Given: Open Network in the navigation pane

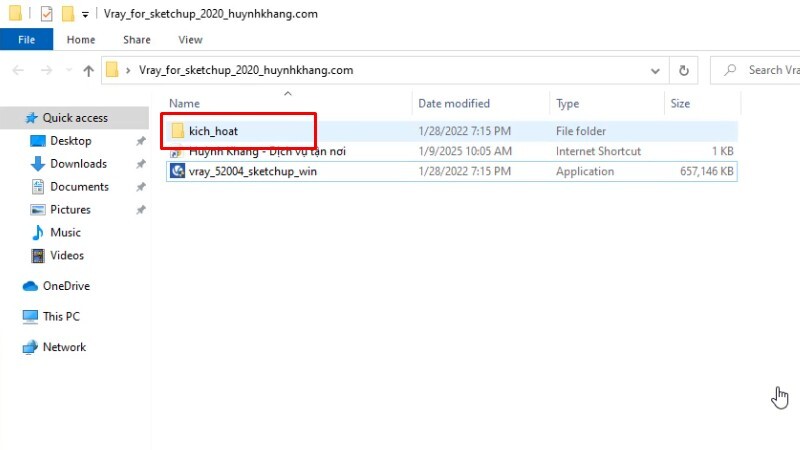Looking at the screenshot, I should tap(64, 347).
